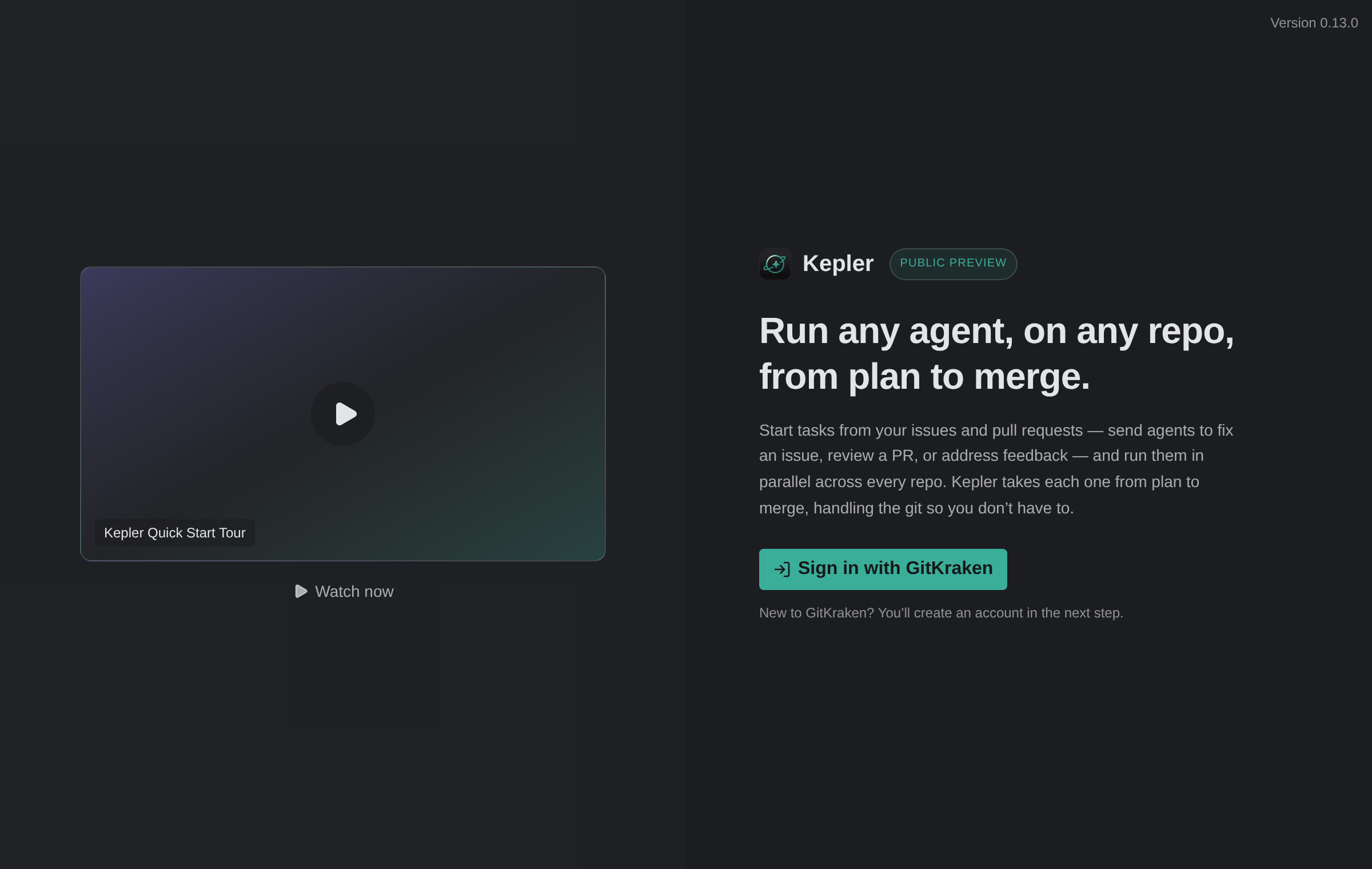This screenshot has width=1372, height=869.
Task: Click the Kepler planet logo icon
Action: (x=775, y=264)
